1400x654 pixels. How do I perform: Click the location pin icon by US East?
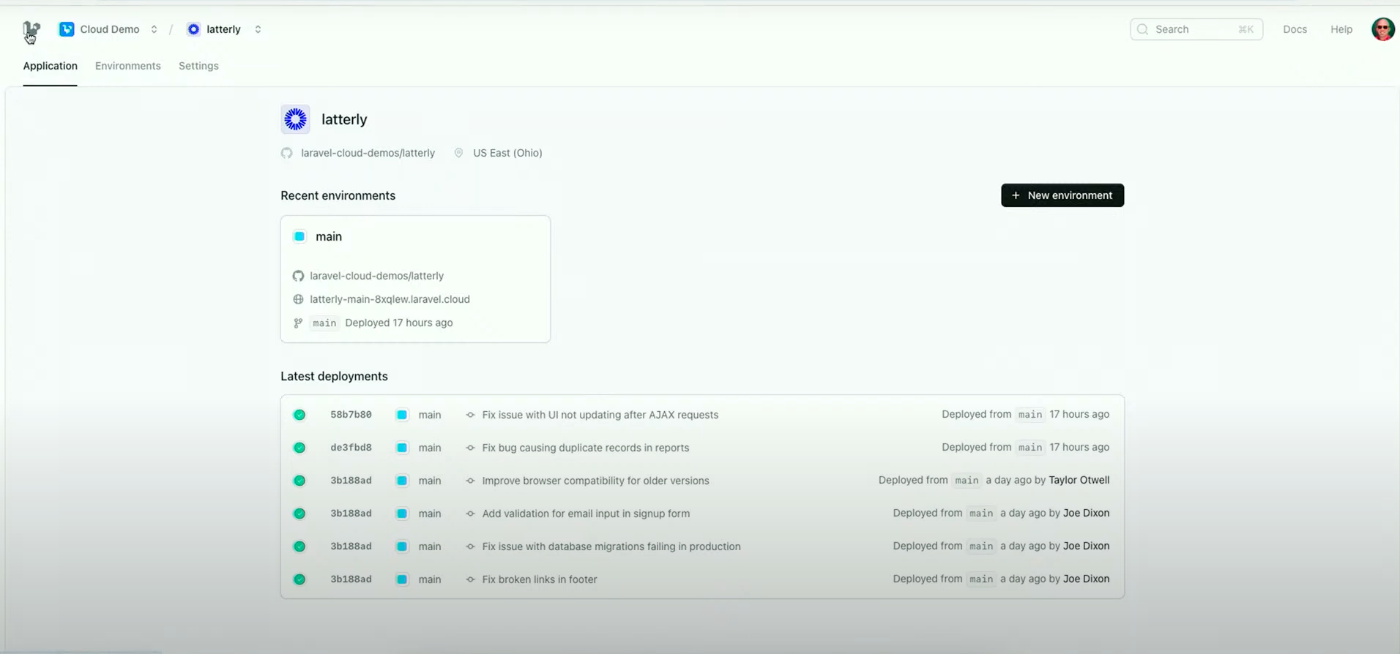pyautogui.click(x=459, y=153)
